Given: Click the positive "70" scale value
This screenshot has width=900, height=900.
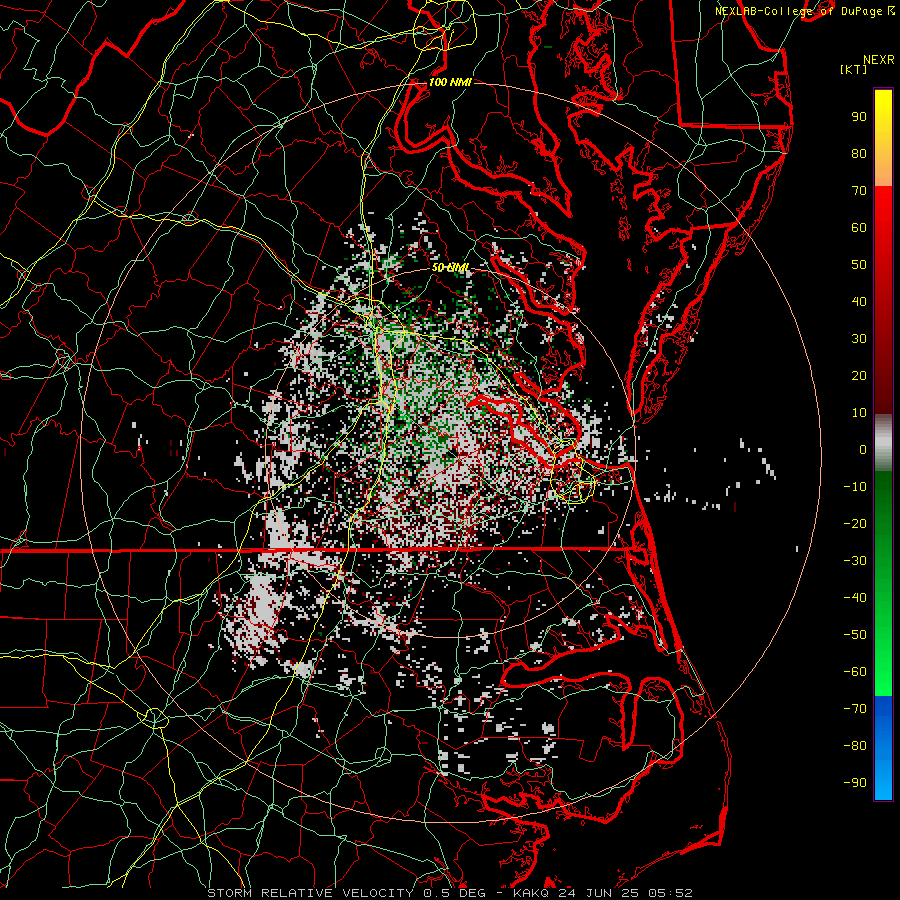Looking at the screenshot, I should 859,191.
